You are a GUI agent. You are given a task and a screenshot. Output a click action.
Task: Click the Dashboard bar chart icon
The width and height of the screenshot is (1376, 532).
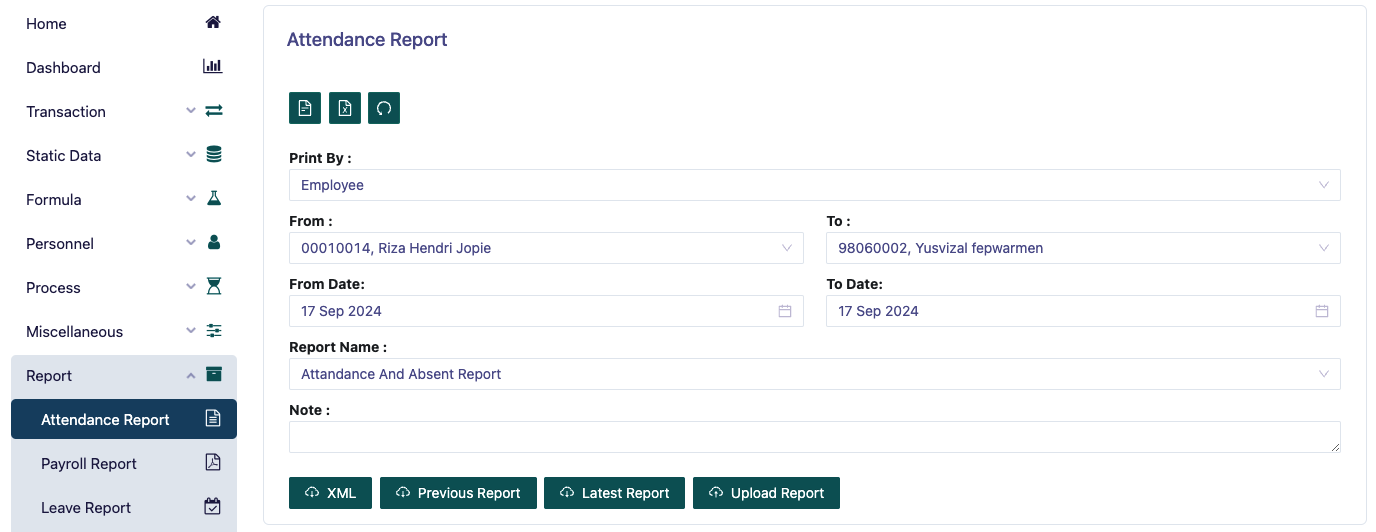pos(212,67)
